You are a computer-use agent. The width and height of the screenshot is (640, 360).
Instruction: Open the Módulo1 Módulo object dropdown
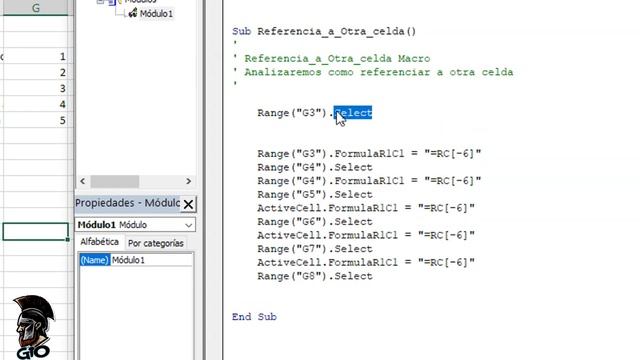[x=188, y=225]
